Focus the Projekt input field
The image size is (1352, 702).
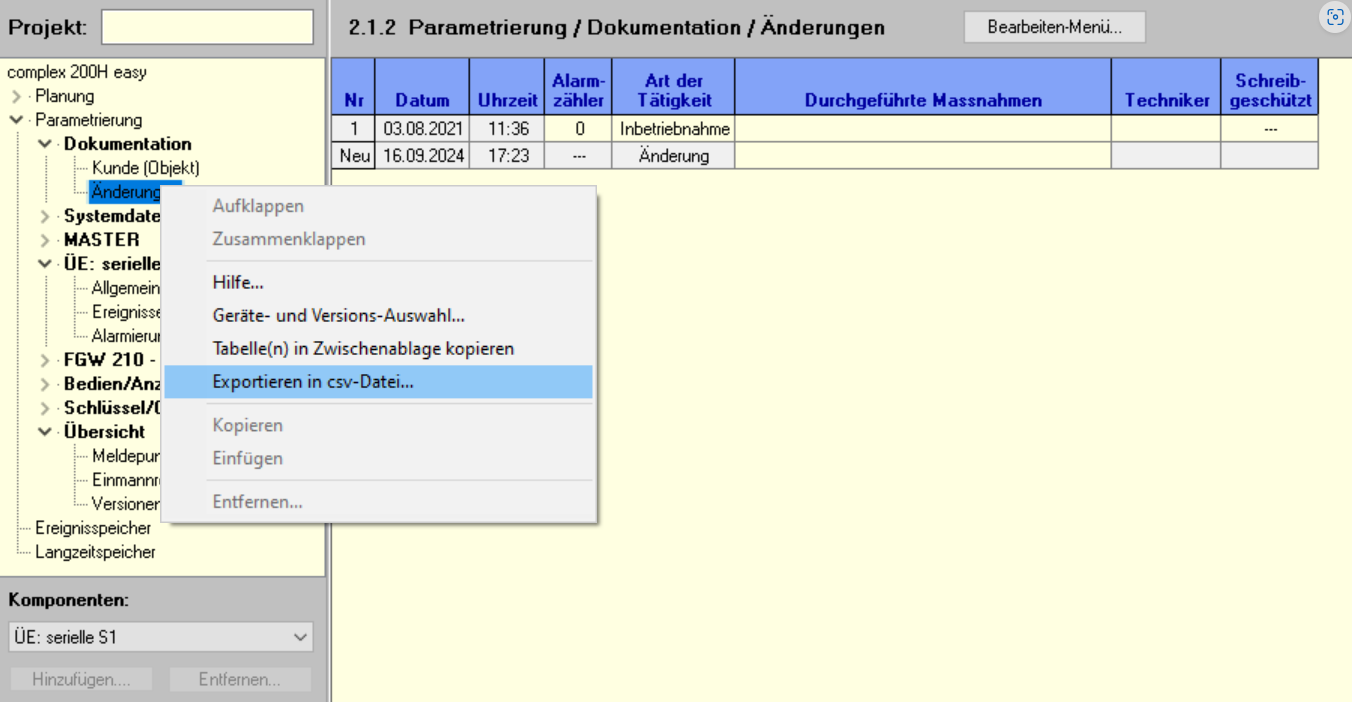coord(207,27)
